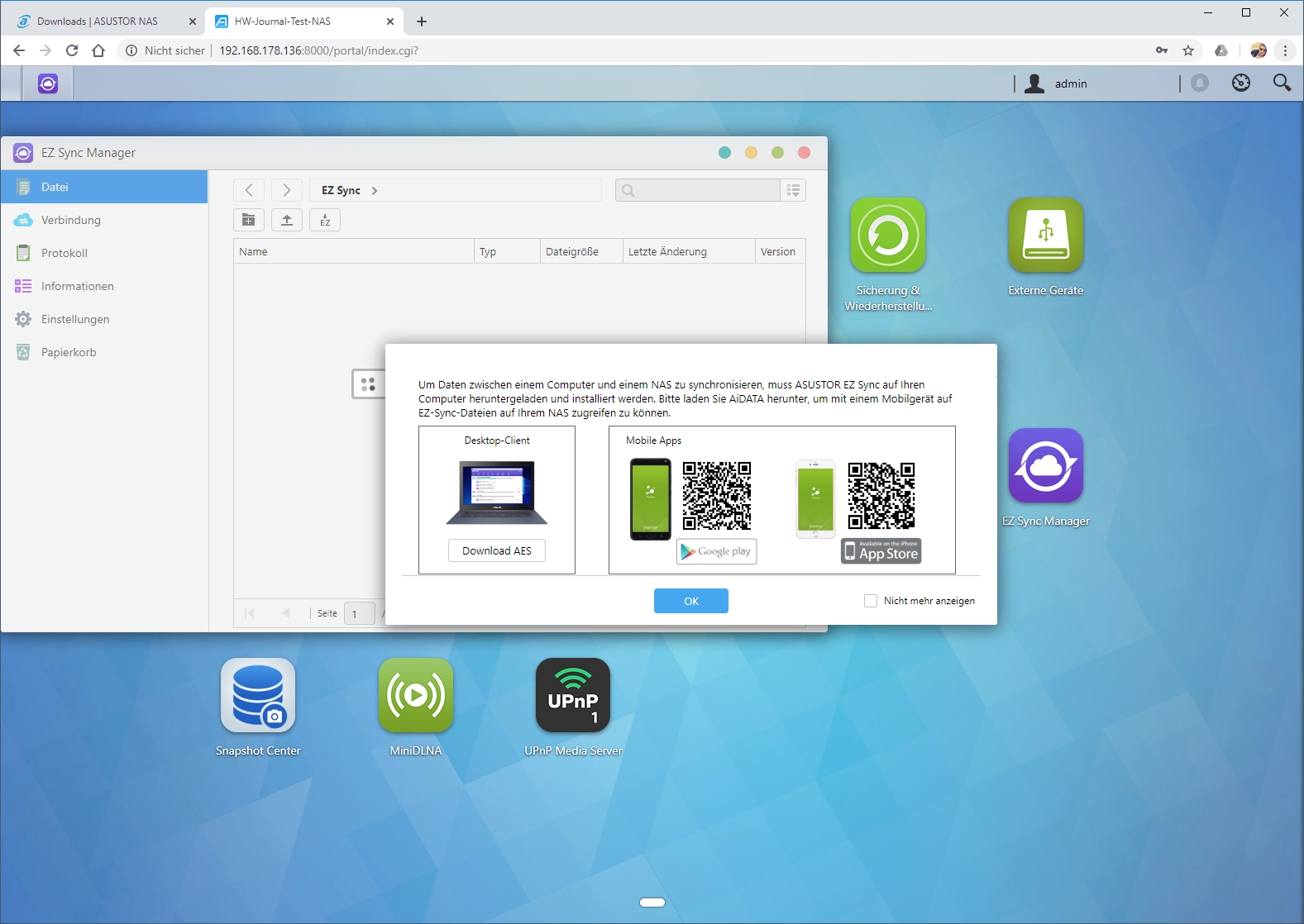Open saved passwords key icon

coord(1162,50)
